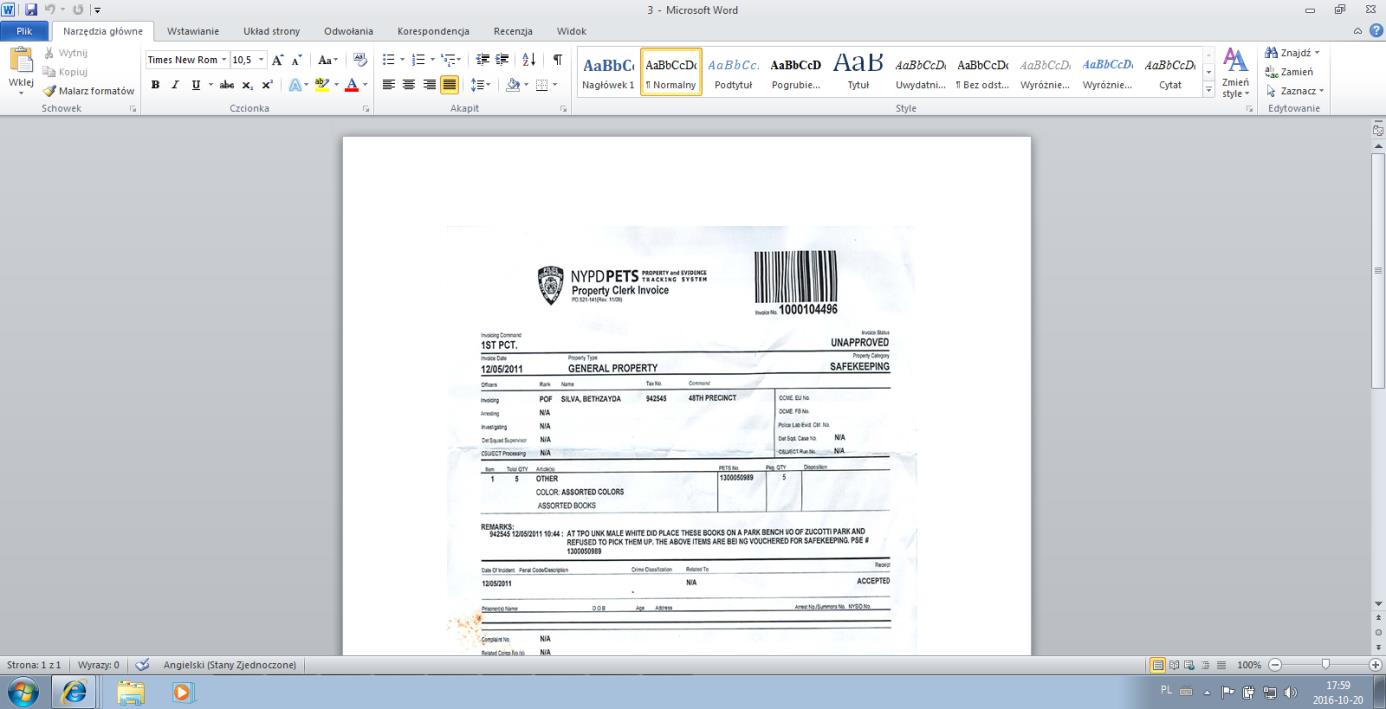The width and height of the screenshot is (1386, 709).
Task: Click the Wklej paste icon
Action: point(20,60)
